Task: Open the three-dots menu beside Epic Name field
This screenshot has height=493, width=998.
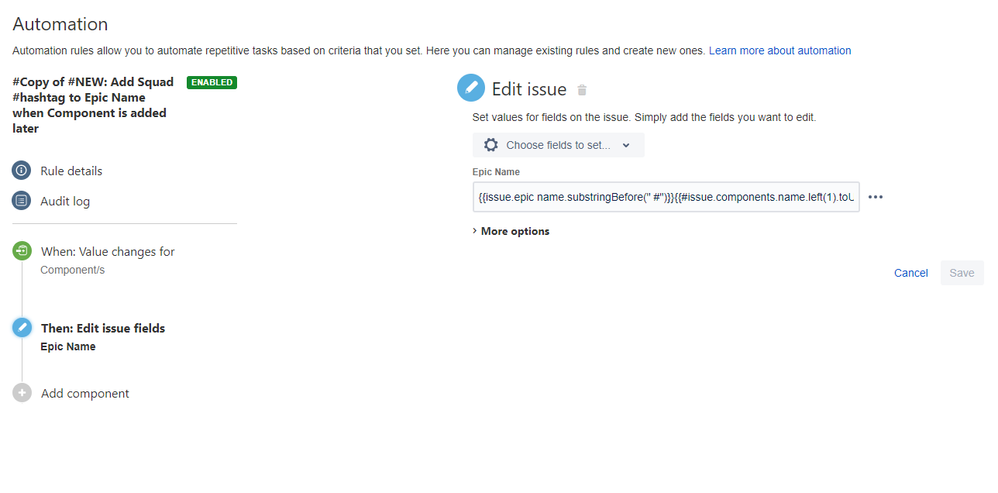Action: point(876,197)
